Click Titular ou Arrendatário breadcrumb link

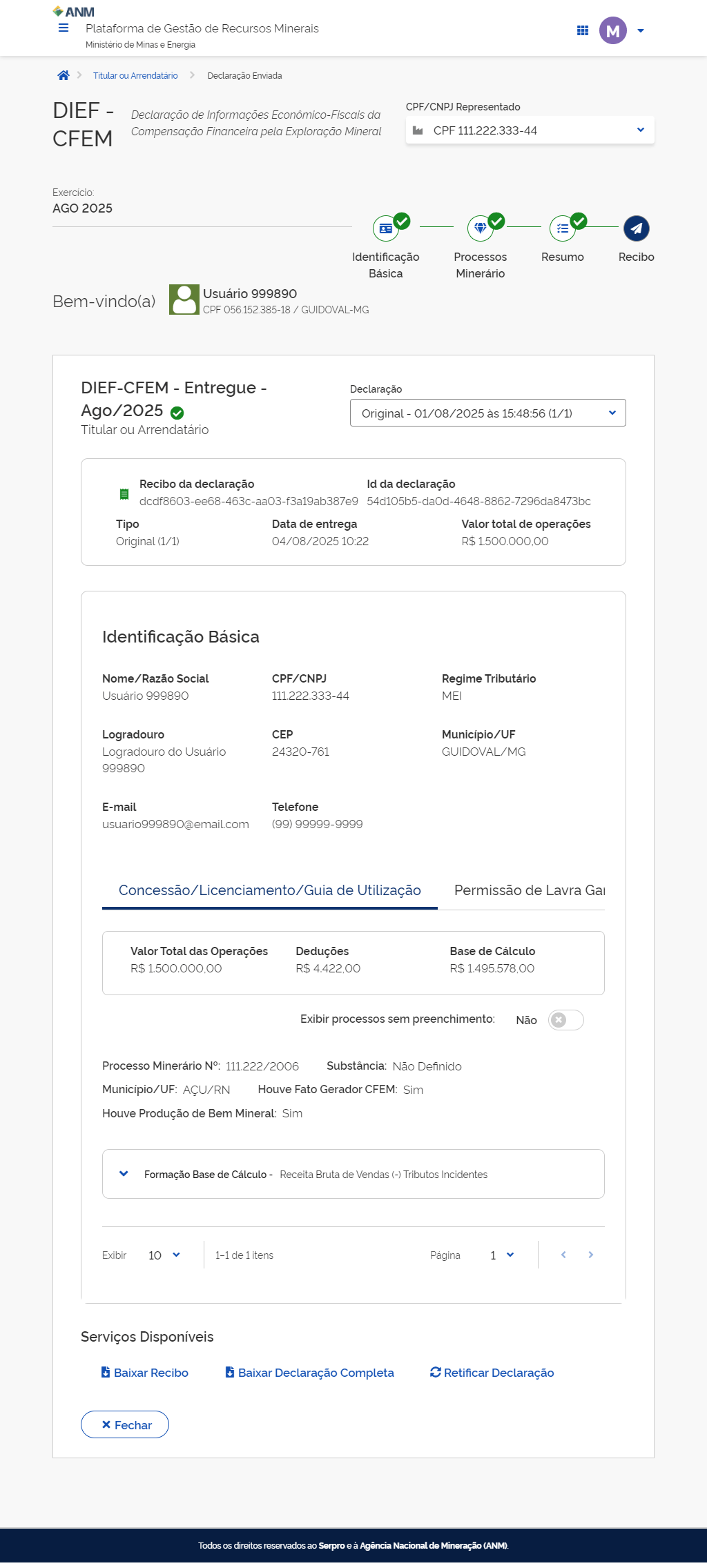click(x=135, y=76)
